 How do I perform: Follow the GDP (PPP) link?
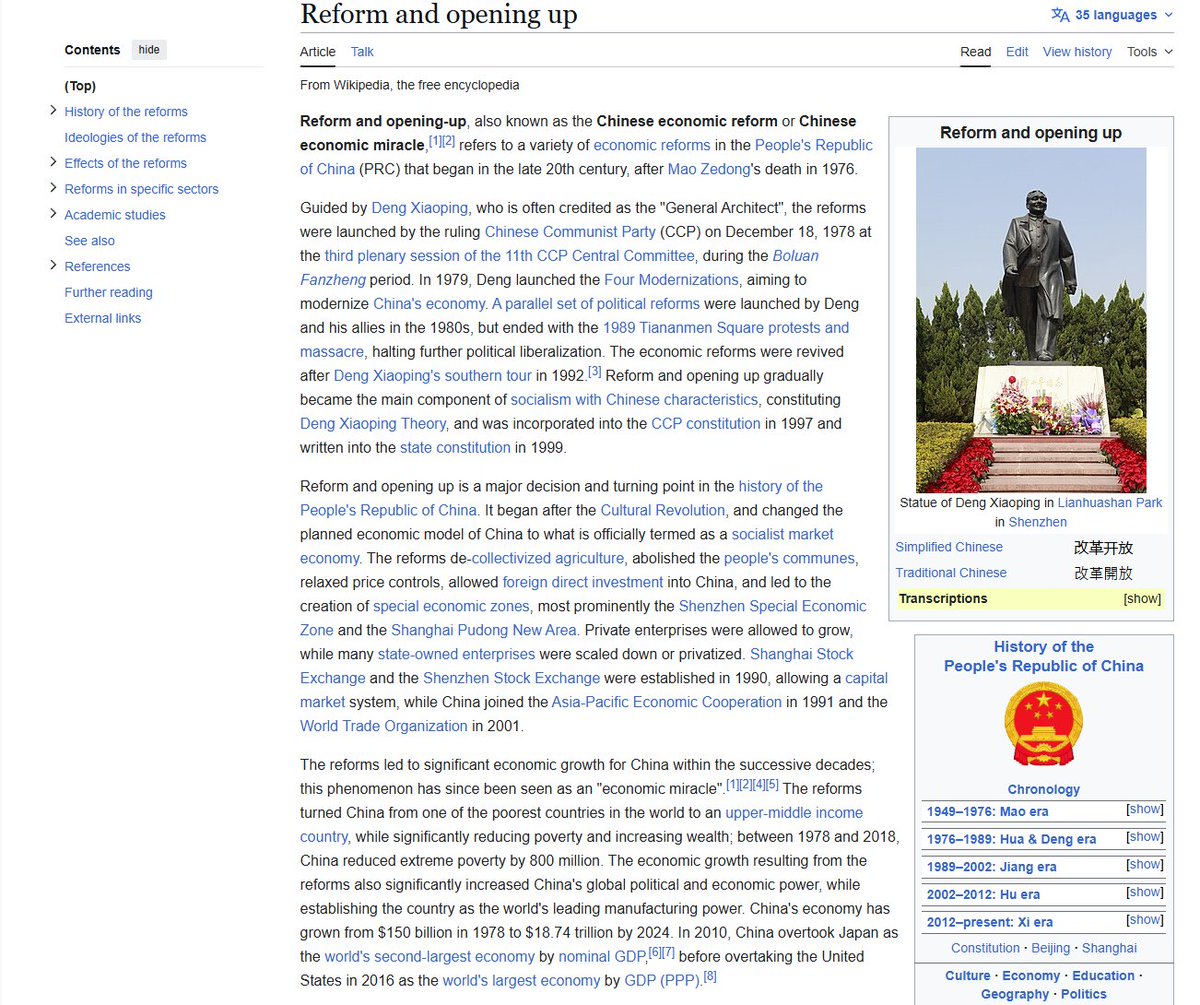point(663,981)
